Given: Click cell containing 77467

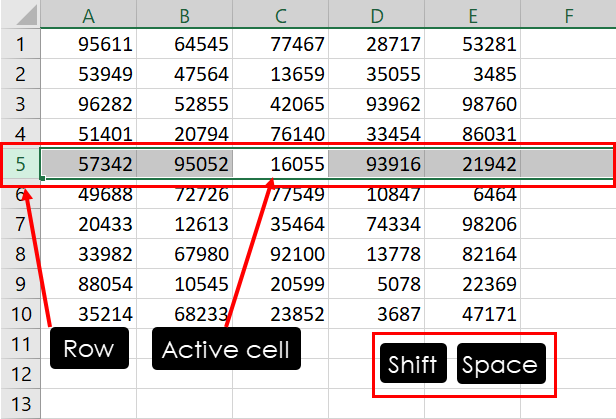Looking at the screenshot, I should pos(280,44).
